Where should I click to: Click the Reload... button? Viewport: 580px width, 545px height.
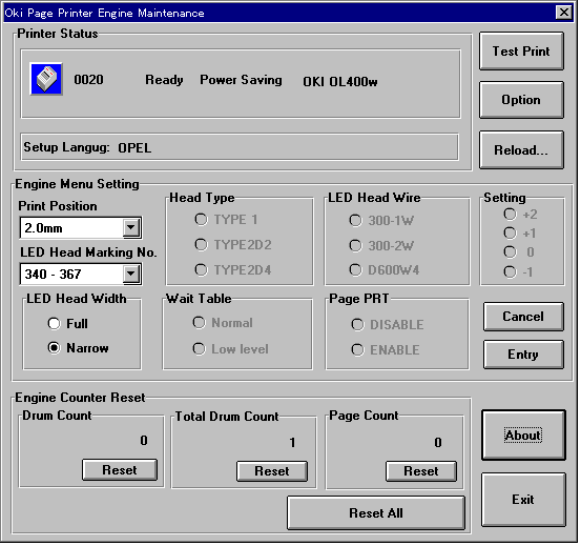521,150
